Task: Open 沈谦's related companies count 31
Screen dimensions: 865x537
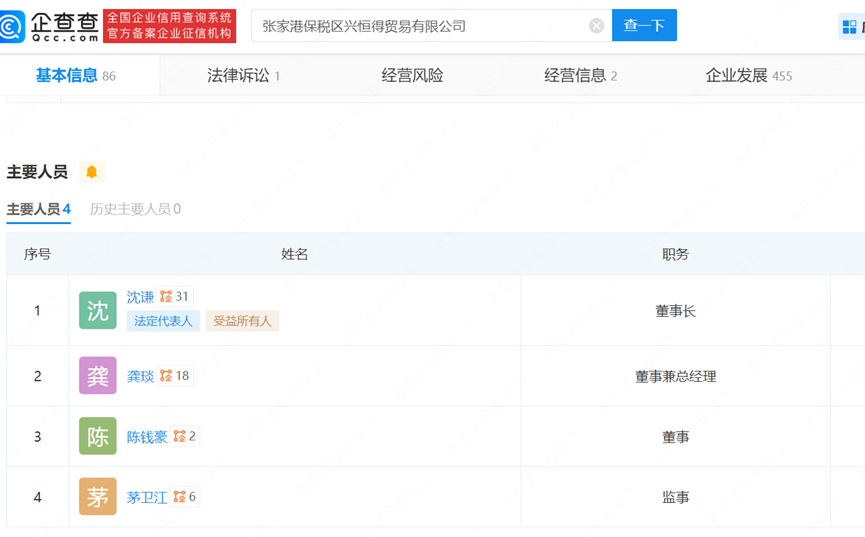Action: click(x=174, y=297)
